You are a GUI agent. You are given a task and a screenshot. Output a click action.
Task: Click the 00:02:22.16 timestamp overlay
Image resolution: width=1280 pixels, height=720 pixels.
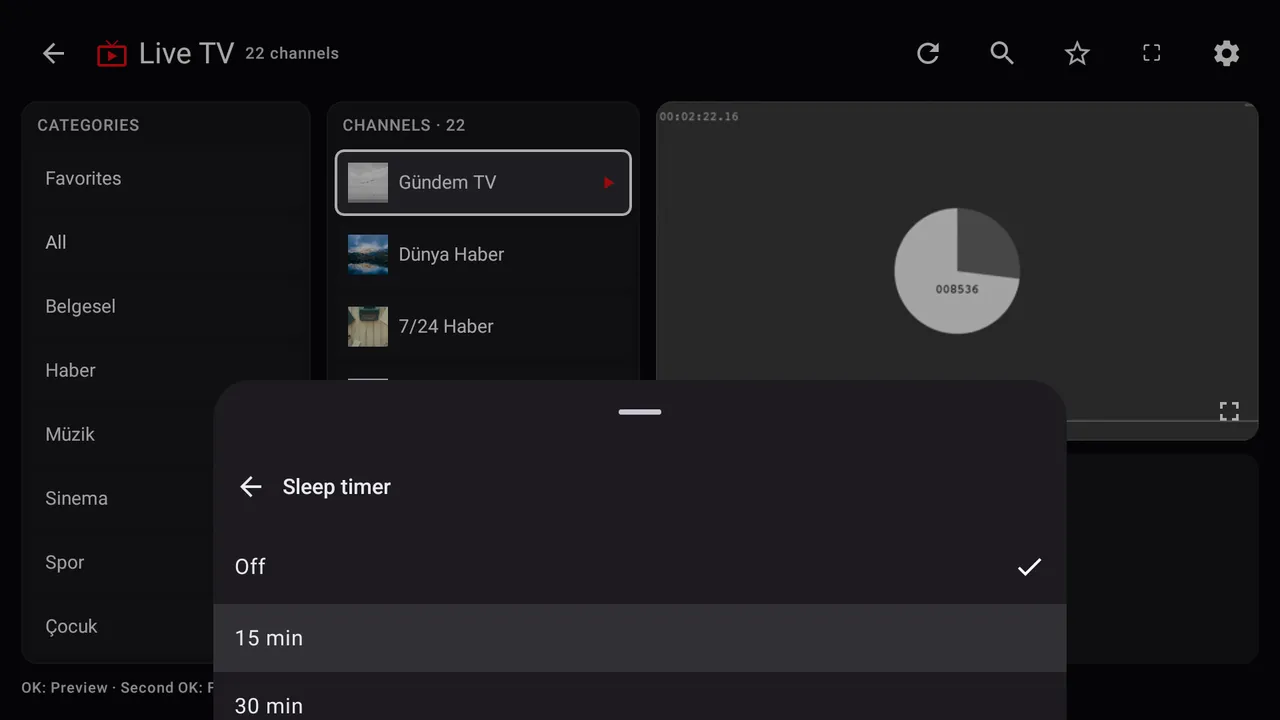point(699,117)
